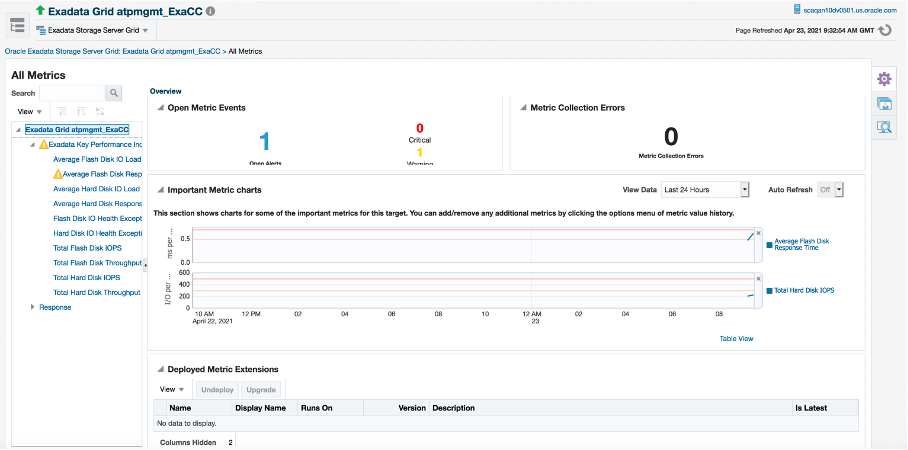Click the host server icon at top right
This screenshot has height=450, width=908.
pyautogui.click(x=797, y=10)
